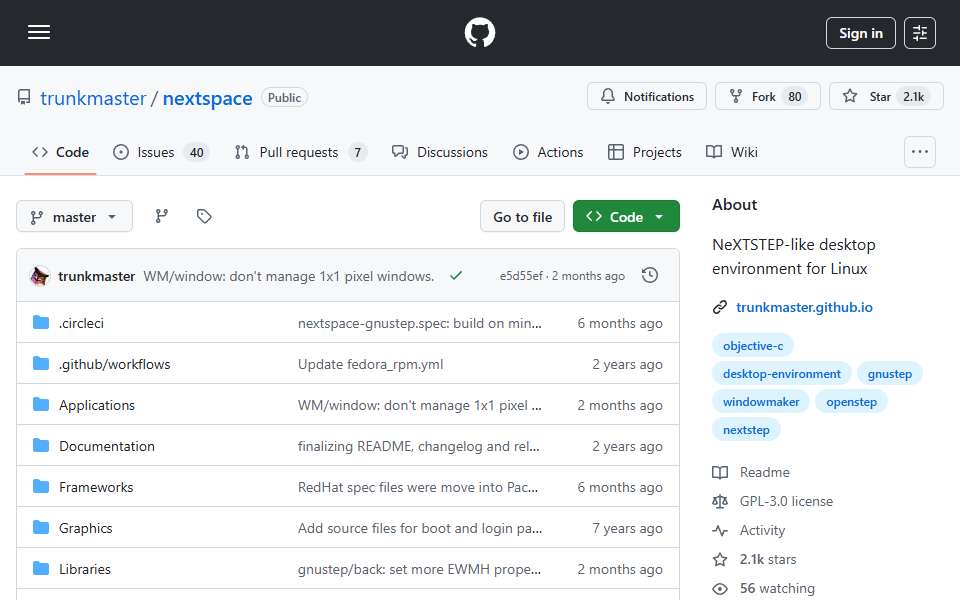Select the objective-c topic tag
960x600 pixels.
[752, 346]
